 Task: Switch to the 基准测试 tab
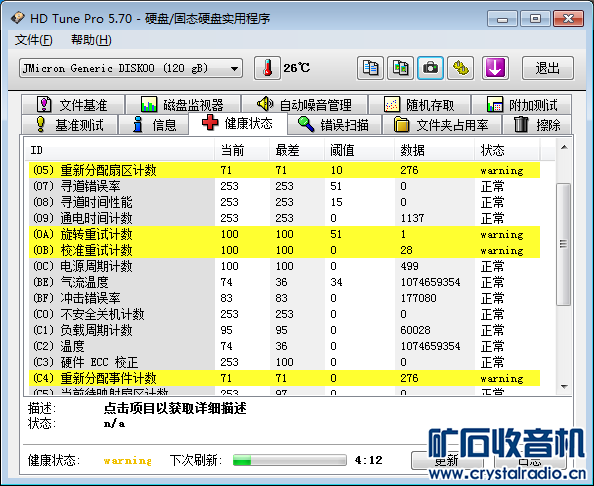(70, 125)
